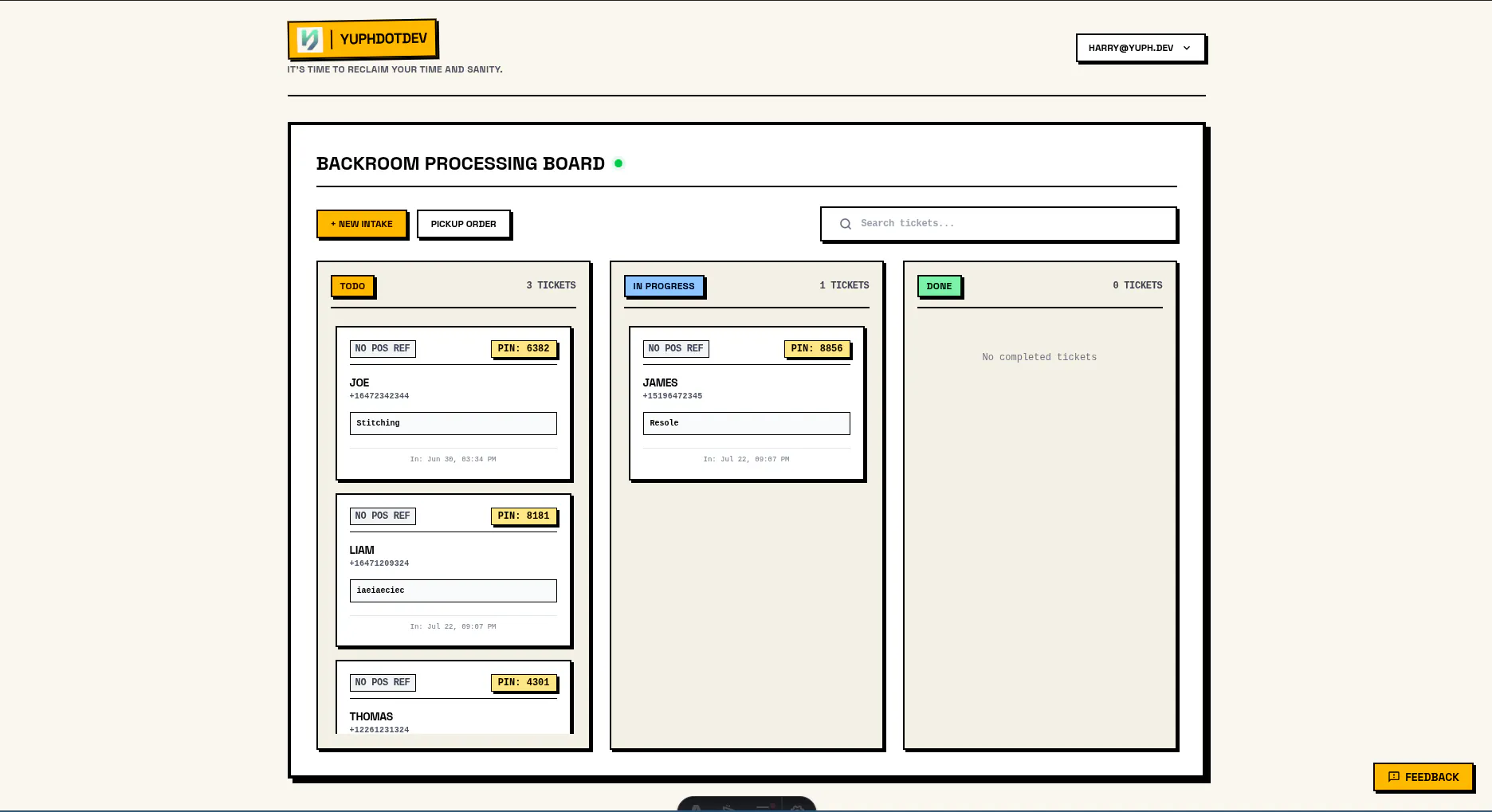Click the YUPHDOTDEV logo icon
The image size is (1492, 812).
click(309, 40)
